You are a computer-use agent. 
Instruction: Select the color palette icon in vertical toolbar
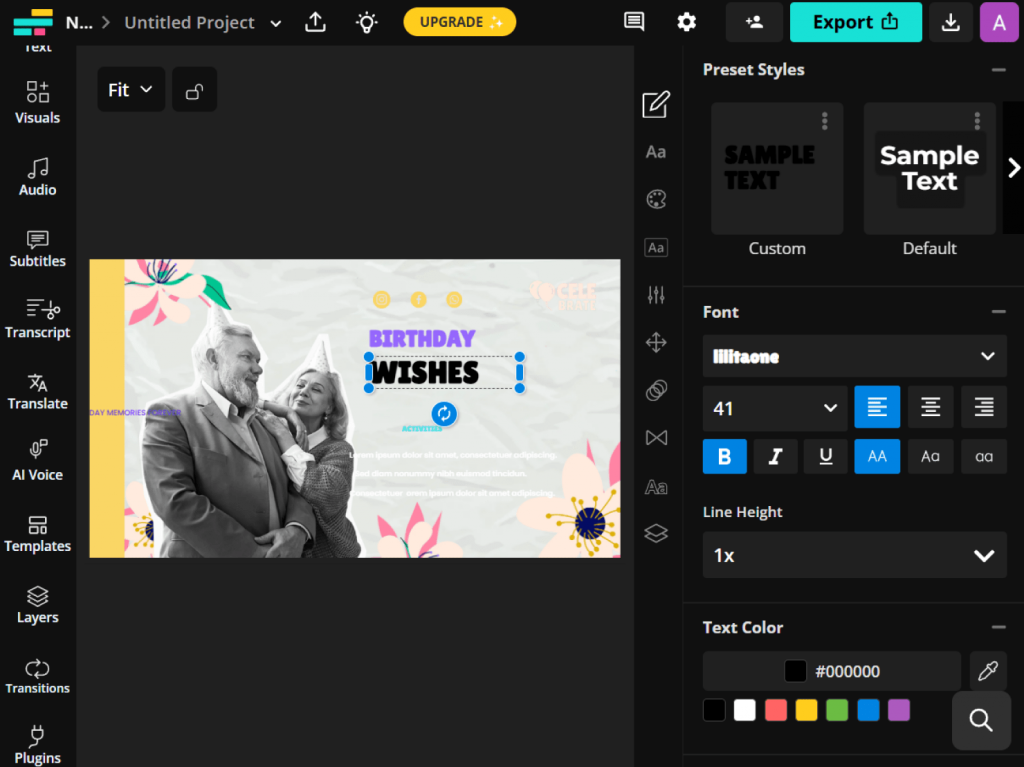pyautogui.click(x=656, y=199)
